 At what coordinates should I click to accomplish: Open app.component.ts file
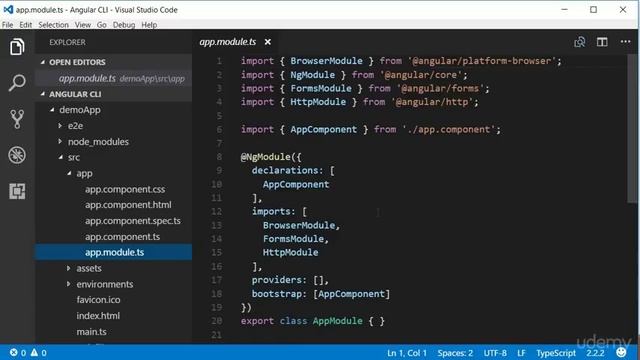(122, 237)
